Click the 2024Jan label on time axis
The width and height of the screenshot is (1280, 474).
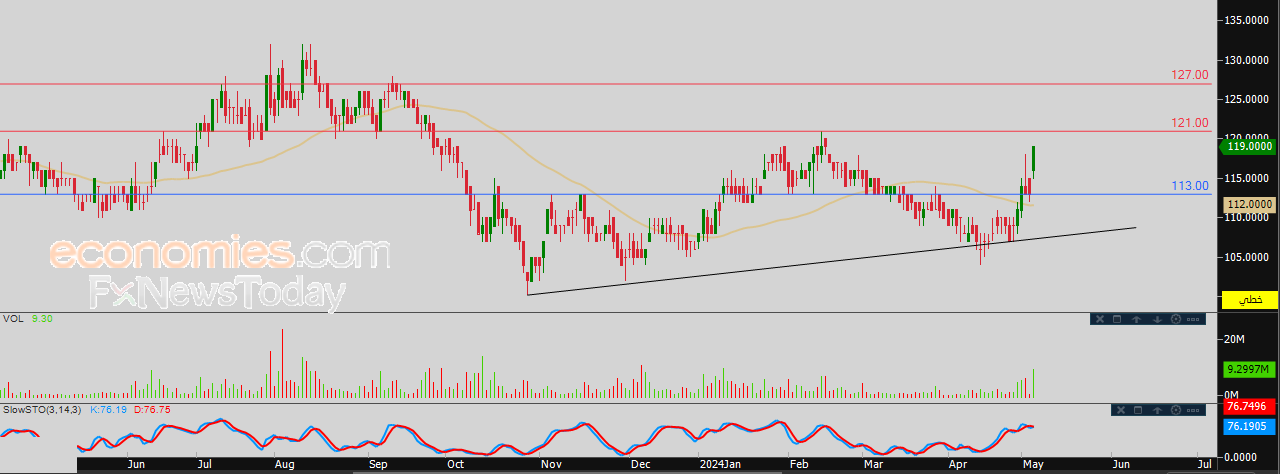[719, 465]
